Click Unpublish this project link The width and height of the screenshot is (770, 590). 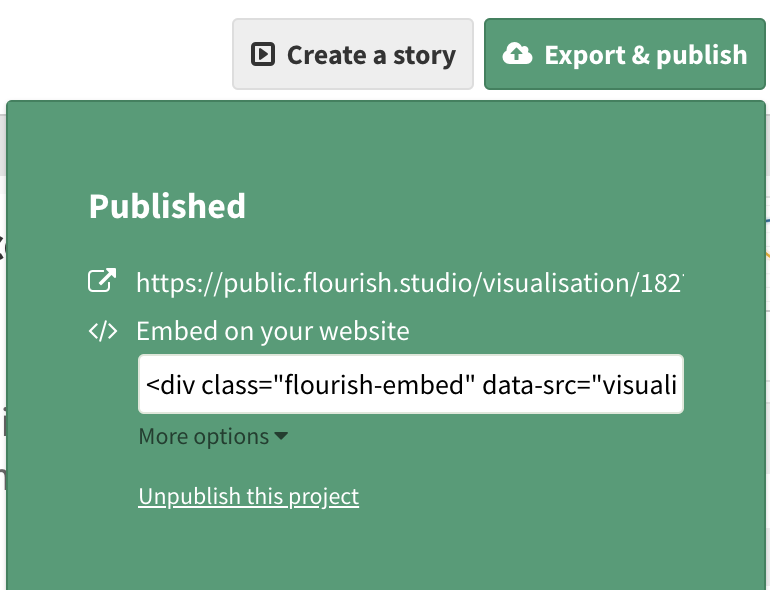[248, 496]
